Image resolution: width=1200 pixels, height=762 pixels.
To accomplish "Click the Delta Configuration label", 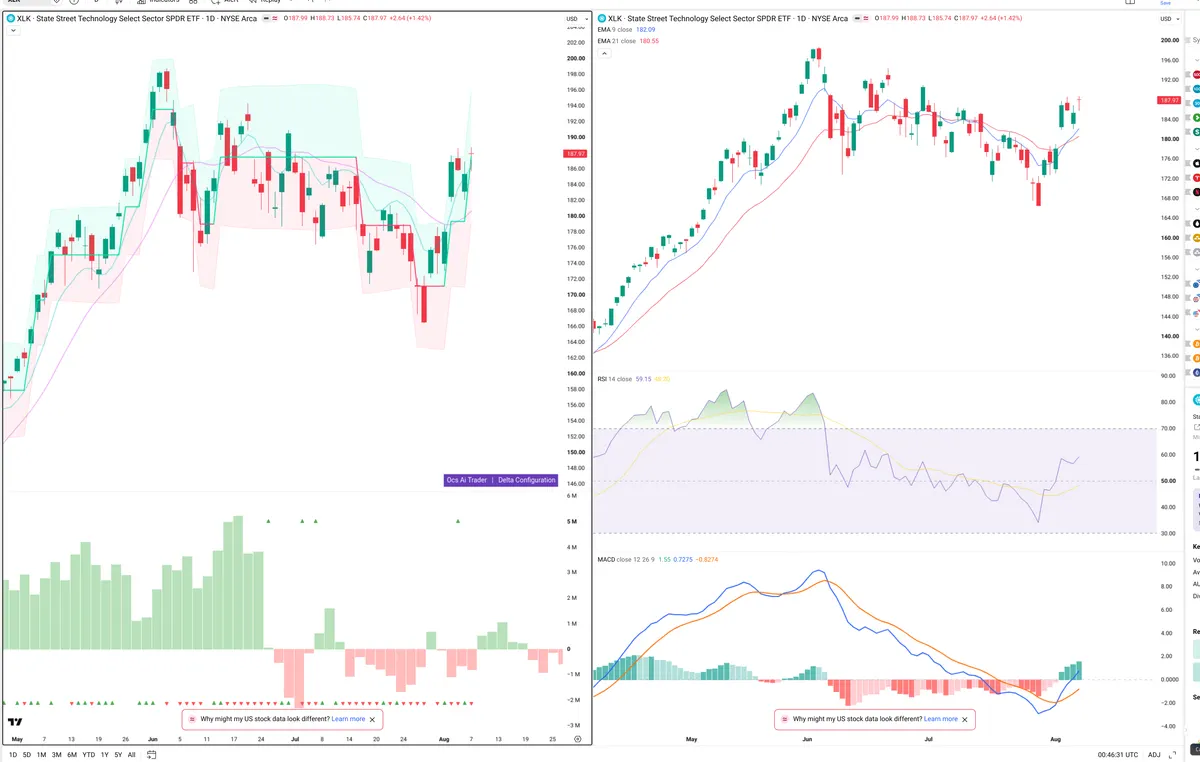I will tap(527, 480).
